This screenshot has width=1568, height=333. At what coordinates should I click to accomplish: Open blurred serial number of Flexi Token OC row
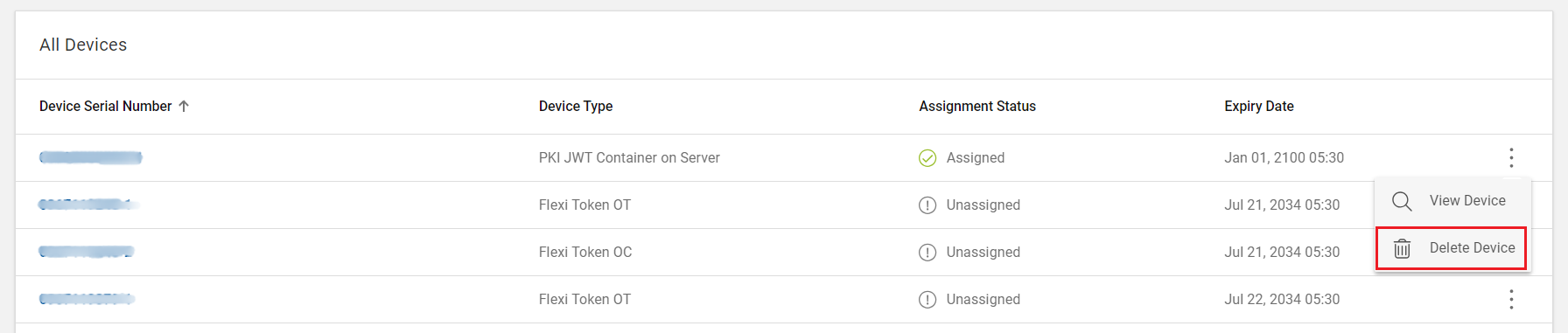(x=87, y=252)
